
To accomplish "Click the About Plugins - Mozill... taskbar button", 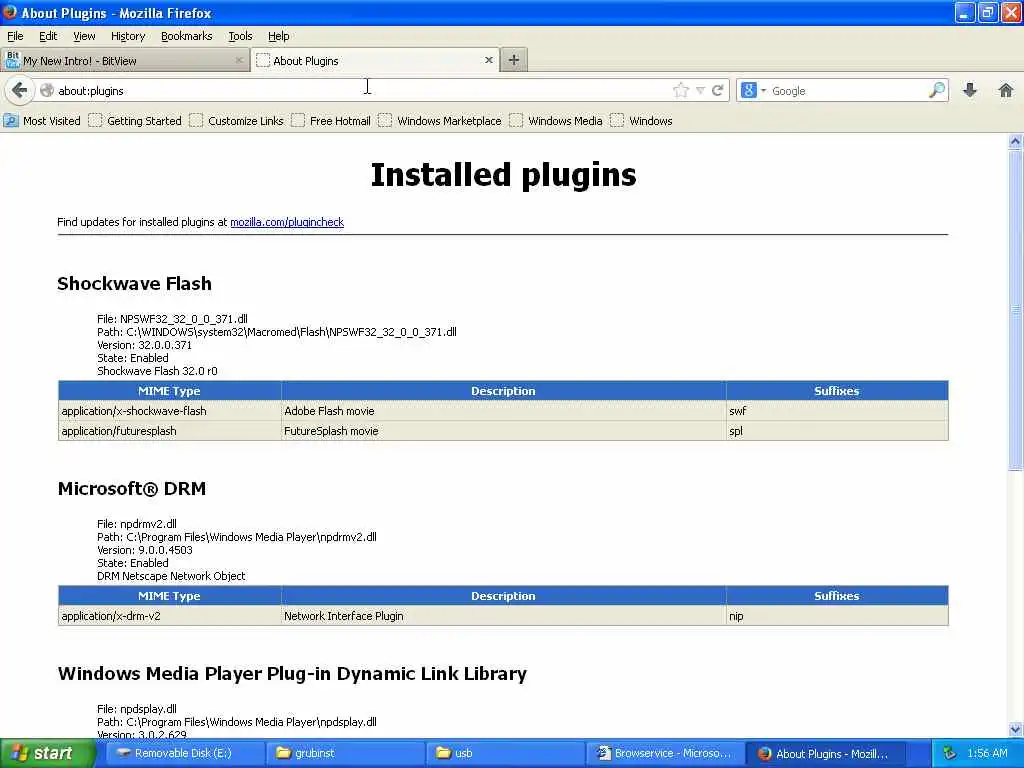I will tap(825, 753).
